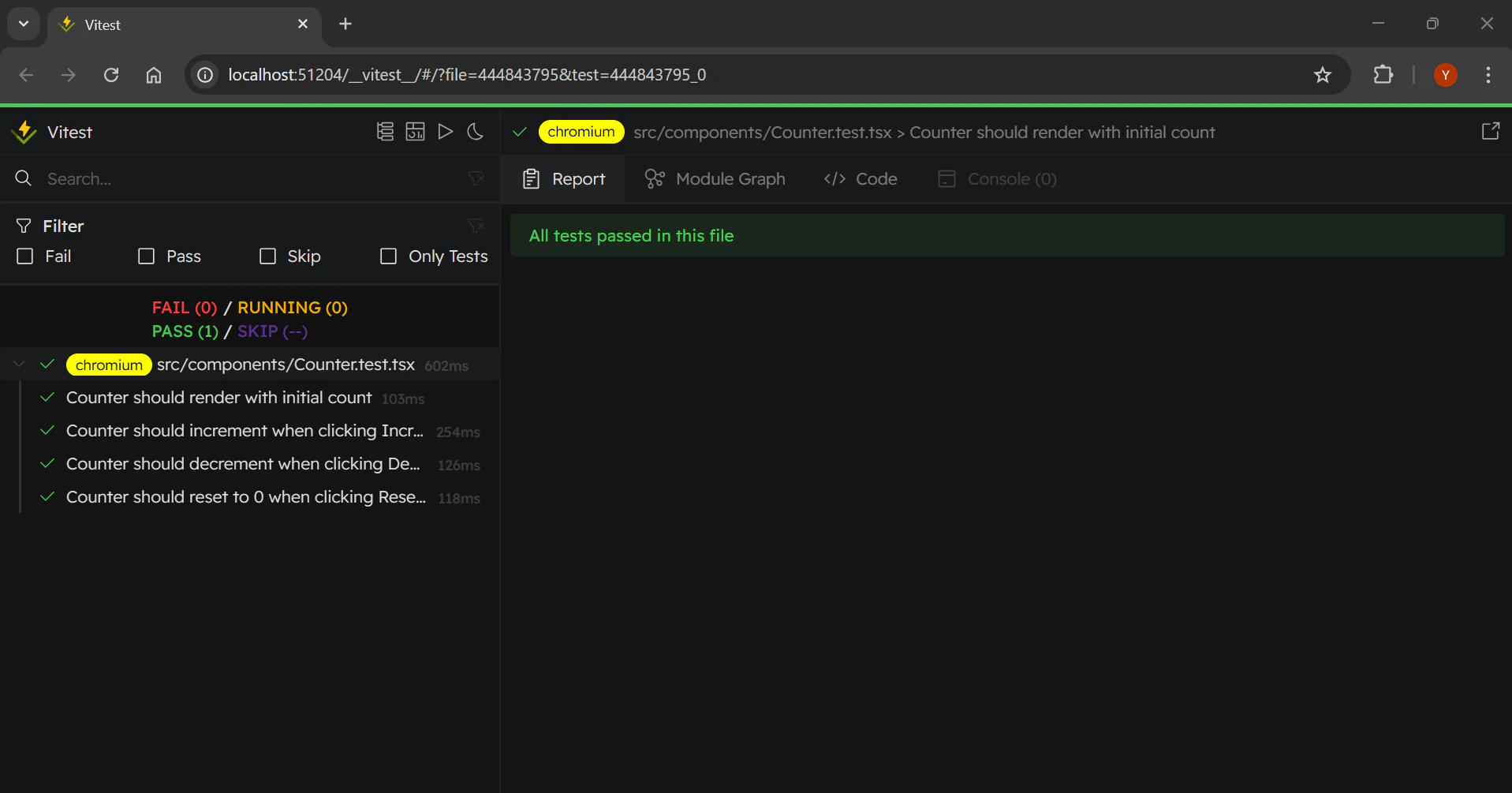Image resolution: width=1512 pixels, height=793 pixels.
Task: Open browser extensions puzzle icon
Action: [1383, 75]
